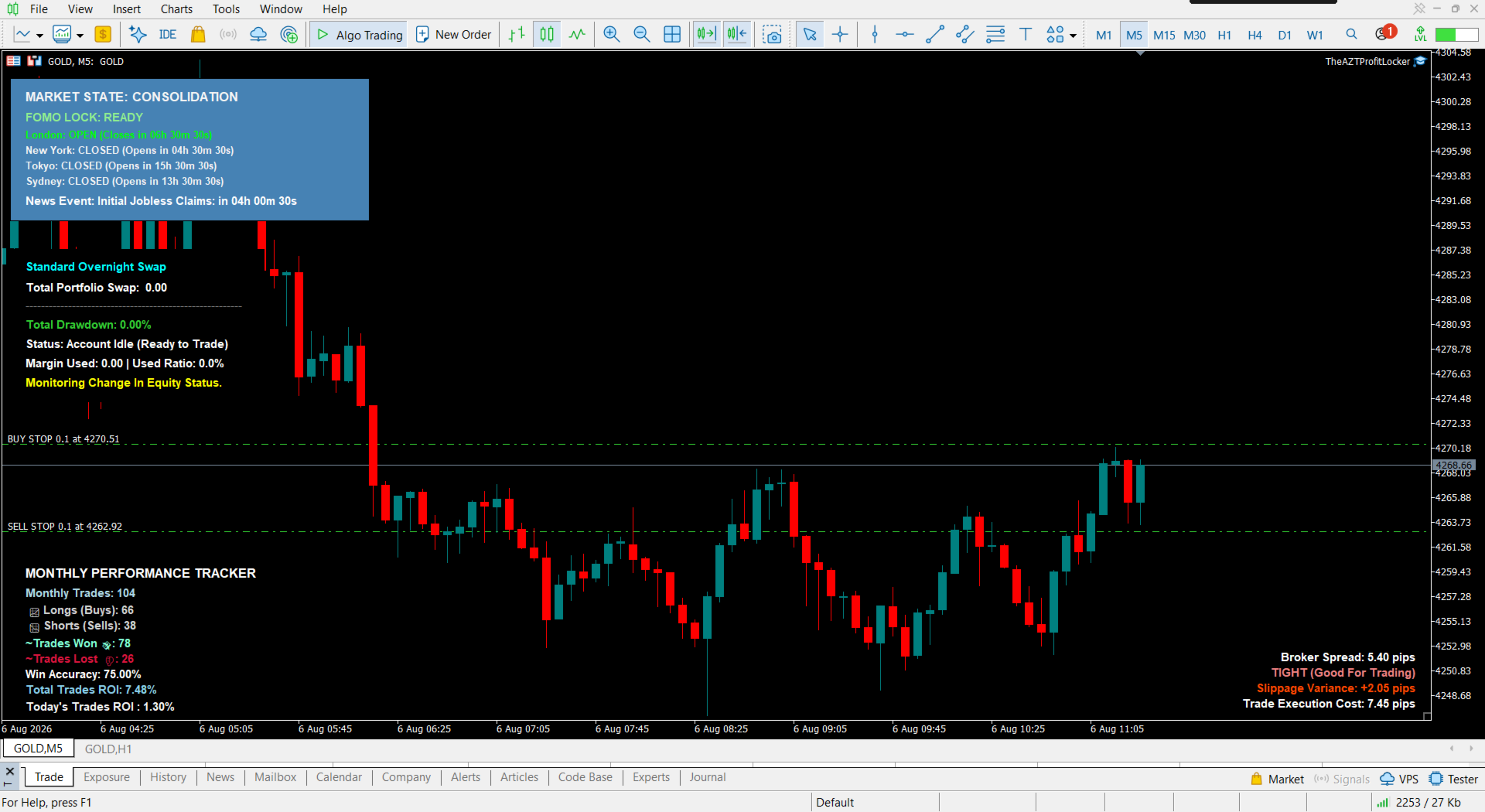Switch to the GOLD,H1 chart tab
1485x812 pixels.
(x=108, y=749)
